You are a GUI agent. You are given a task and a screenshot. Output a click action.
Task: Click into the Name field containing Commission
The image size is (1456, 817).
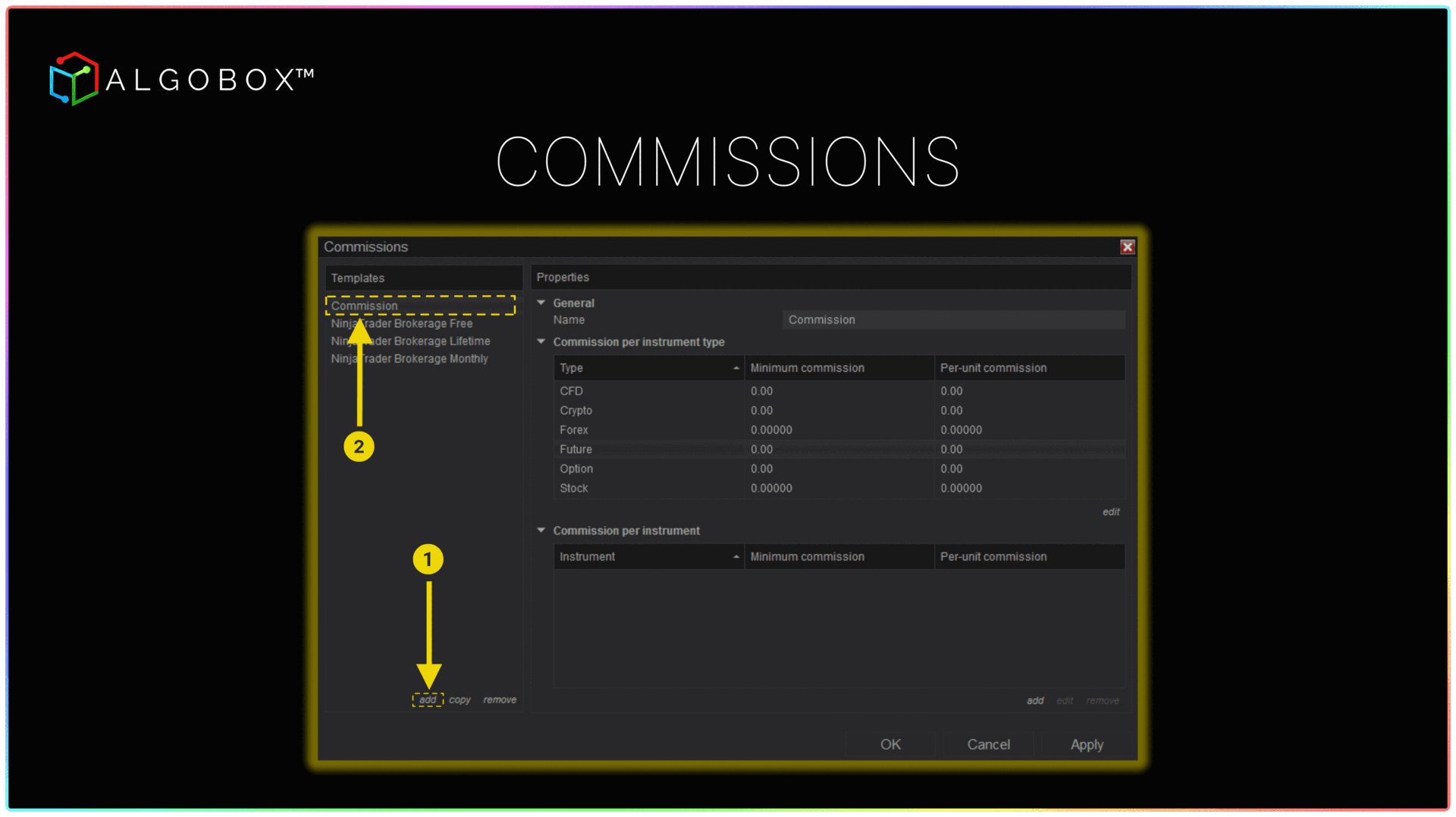(x=952, y=320)
